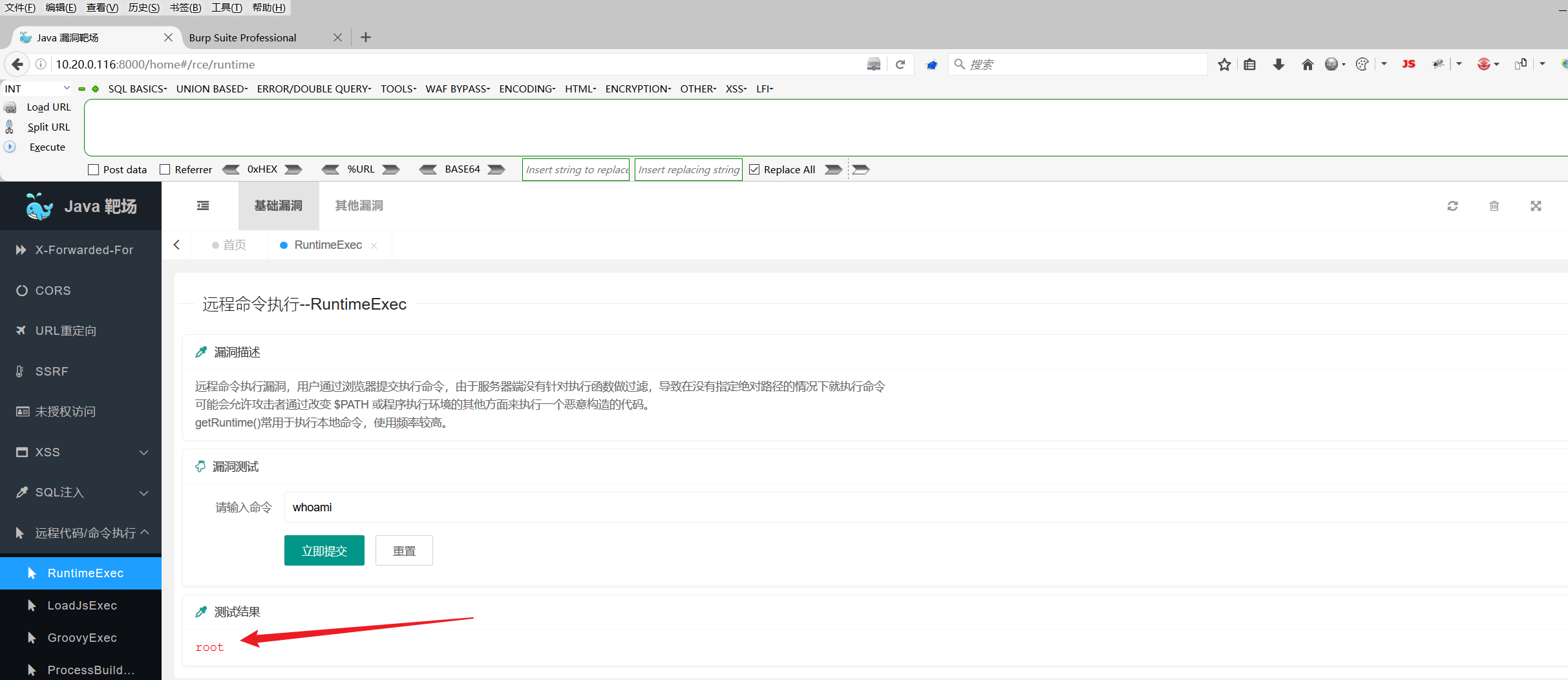
Task: Click the left arrow before the 首页 tab
Action: pyautogui.click(x=176, y=245)
